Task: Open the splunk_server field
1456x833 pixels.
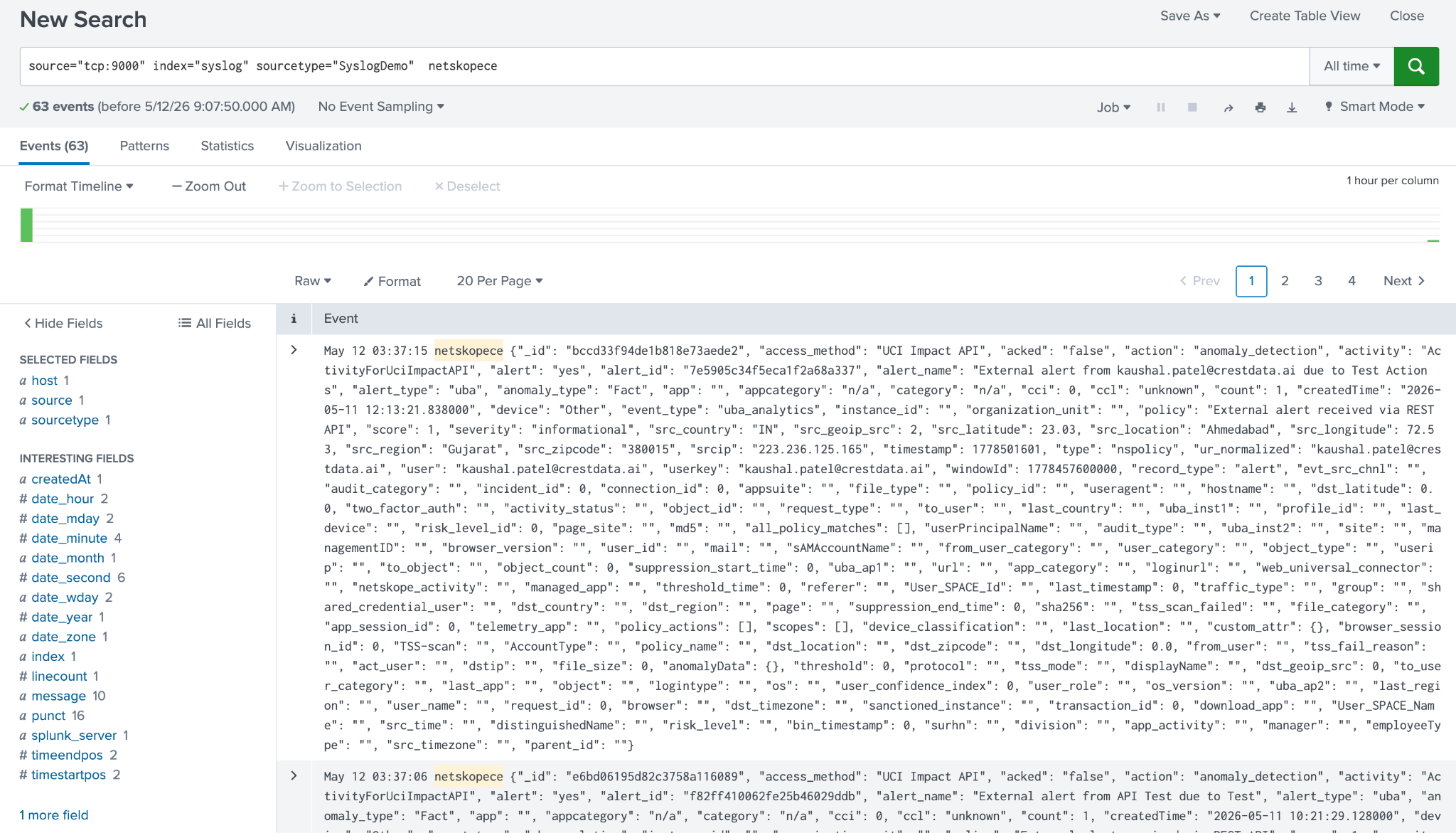Action: click(x=74, y=736)
